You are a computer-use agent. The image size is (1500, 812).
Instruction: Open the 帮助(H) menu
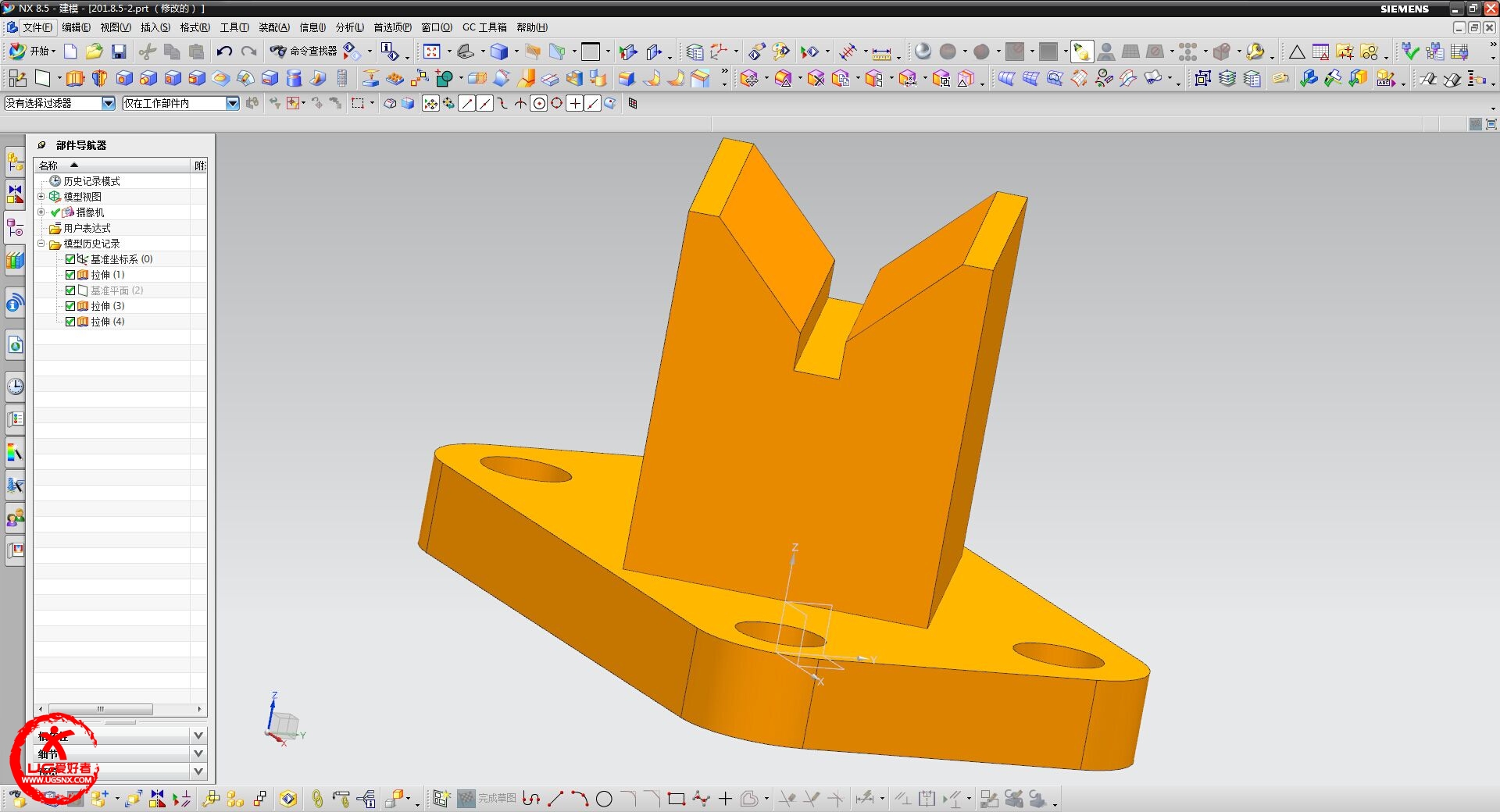(x=531, y=27)
